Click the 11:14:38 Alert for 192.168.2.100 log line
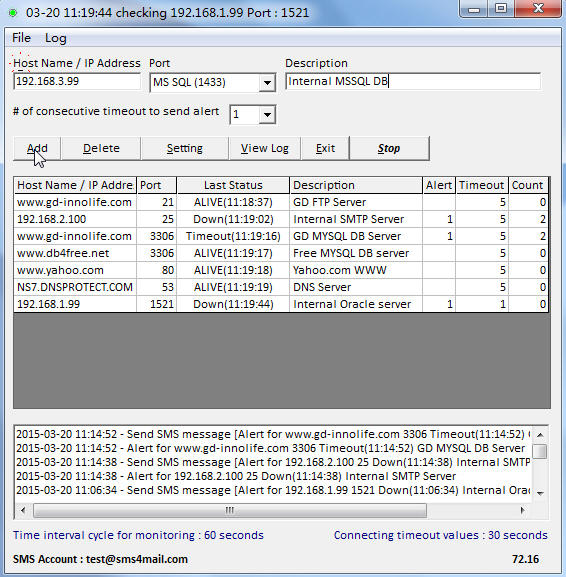Image resolution: width=566 pixels, height=577 pixels. coord(236,476)
